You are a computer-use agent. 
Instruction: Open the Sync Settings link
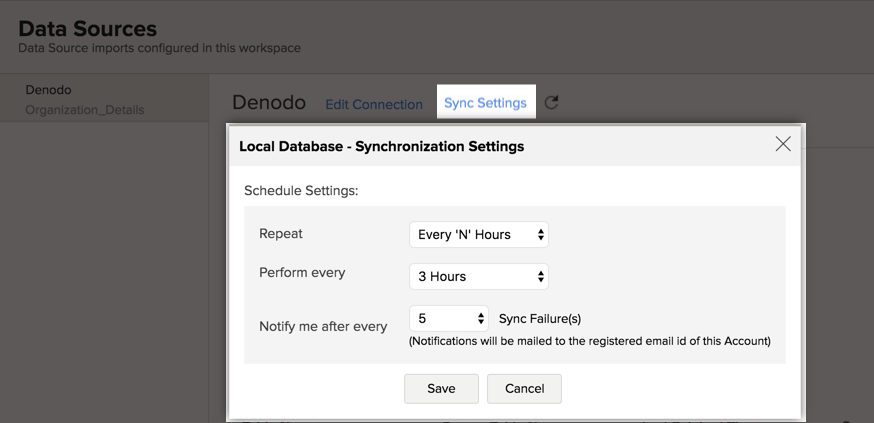point(485,103)
